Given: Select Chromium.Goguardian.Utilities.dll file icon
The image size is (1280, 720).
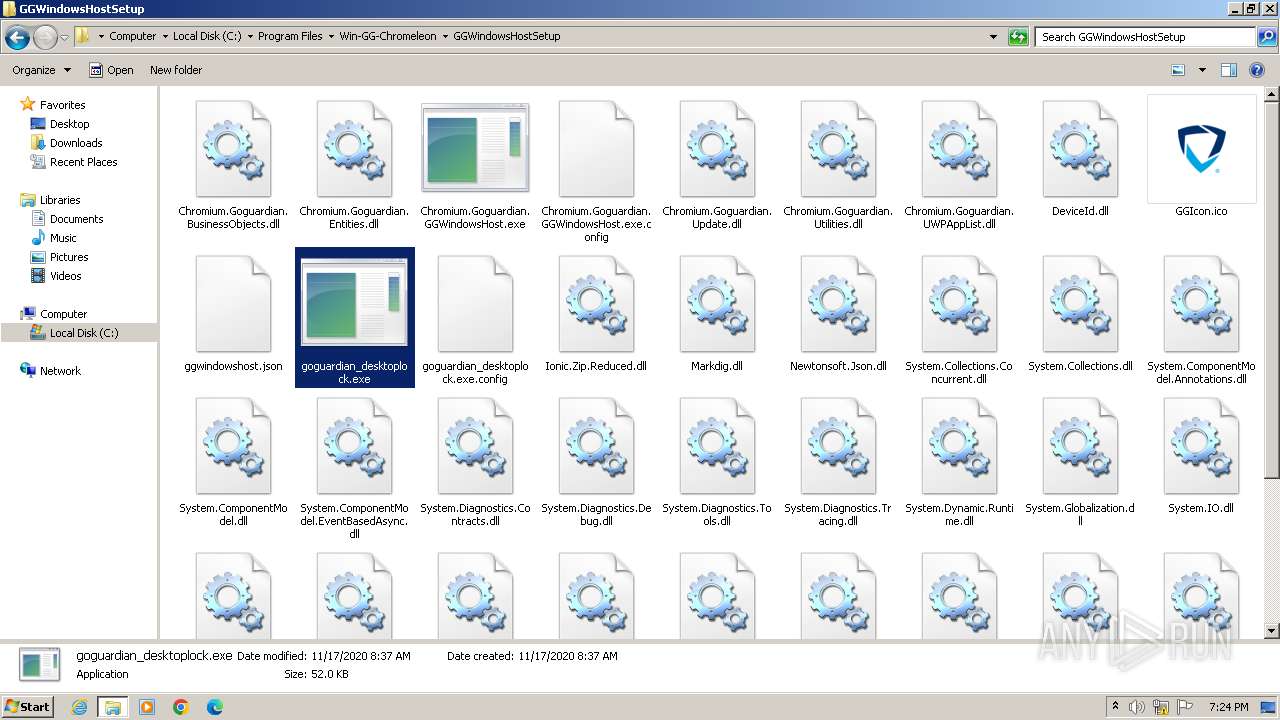Looking at the screenshot, I should click(x=838, y=148).
